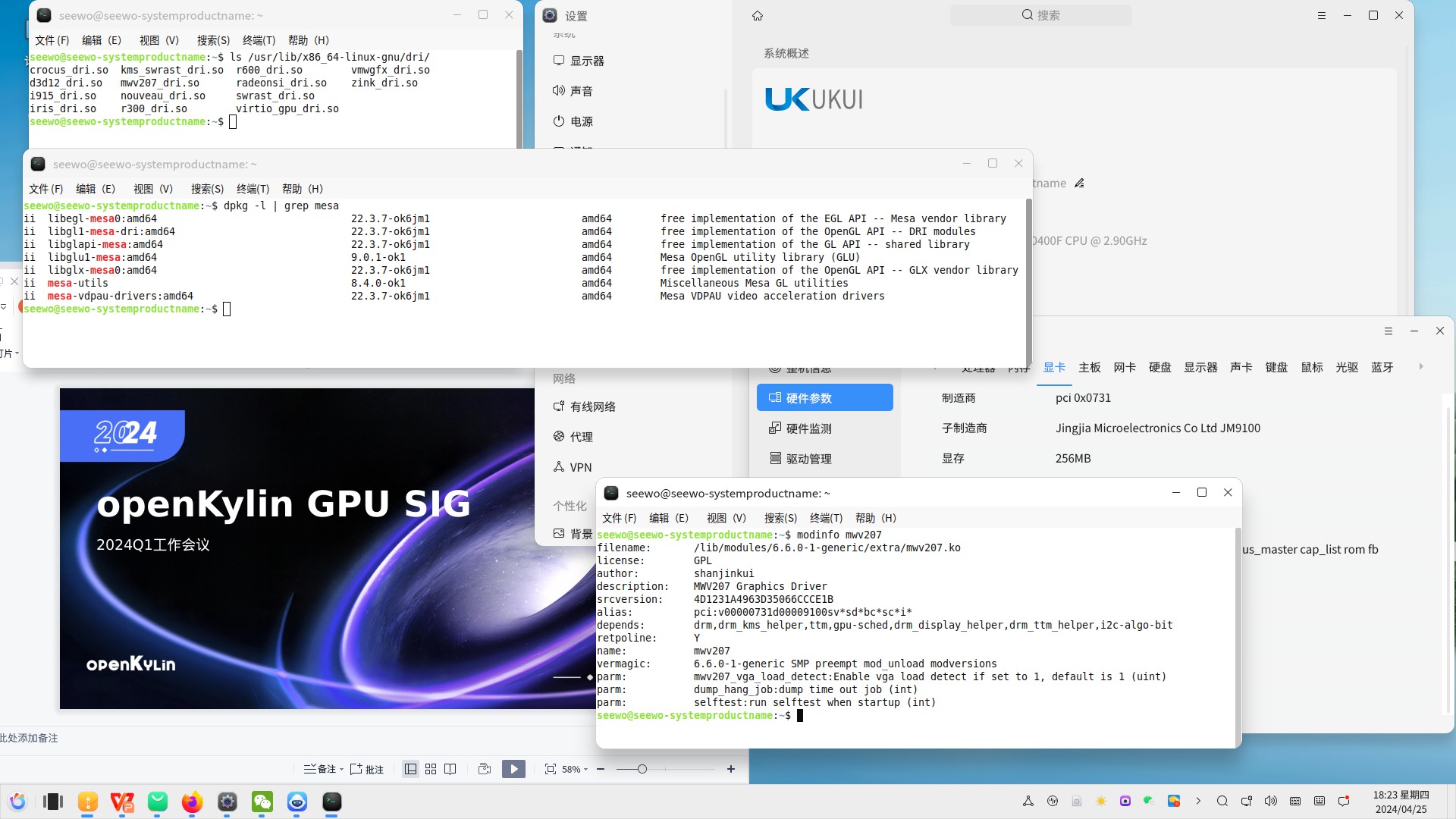Open WeChat from the taskbar

[262, 802]
